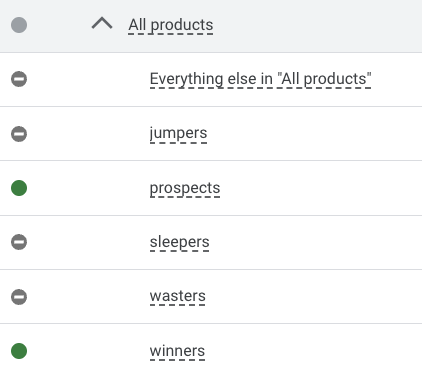Image resolution: width=422 pixels, height=376 pixels.
Task: Open the prospects product group
Action: click(185, 188)
